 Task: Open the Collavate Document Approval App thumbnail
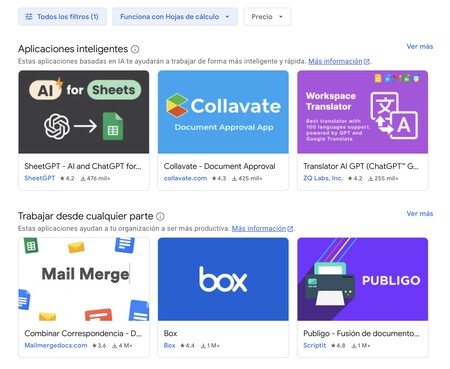pos(223,112)
